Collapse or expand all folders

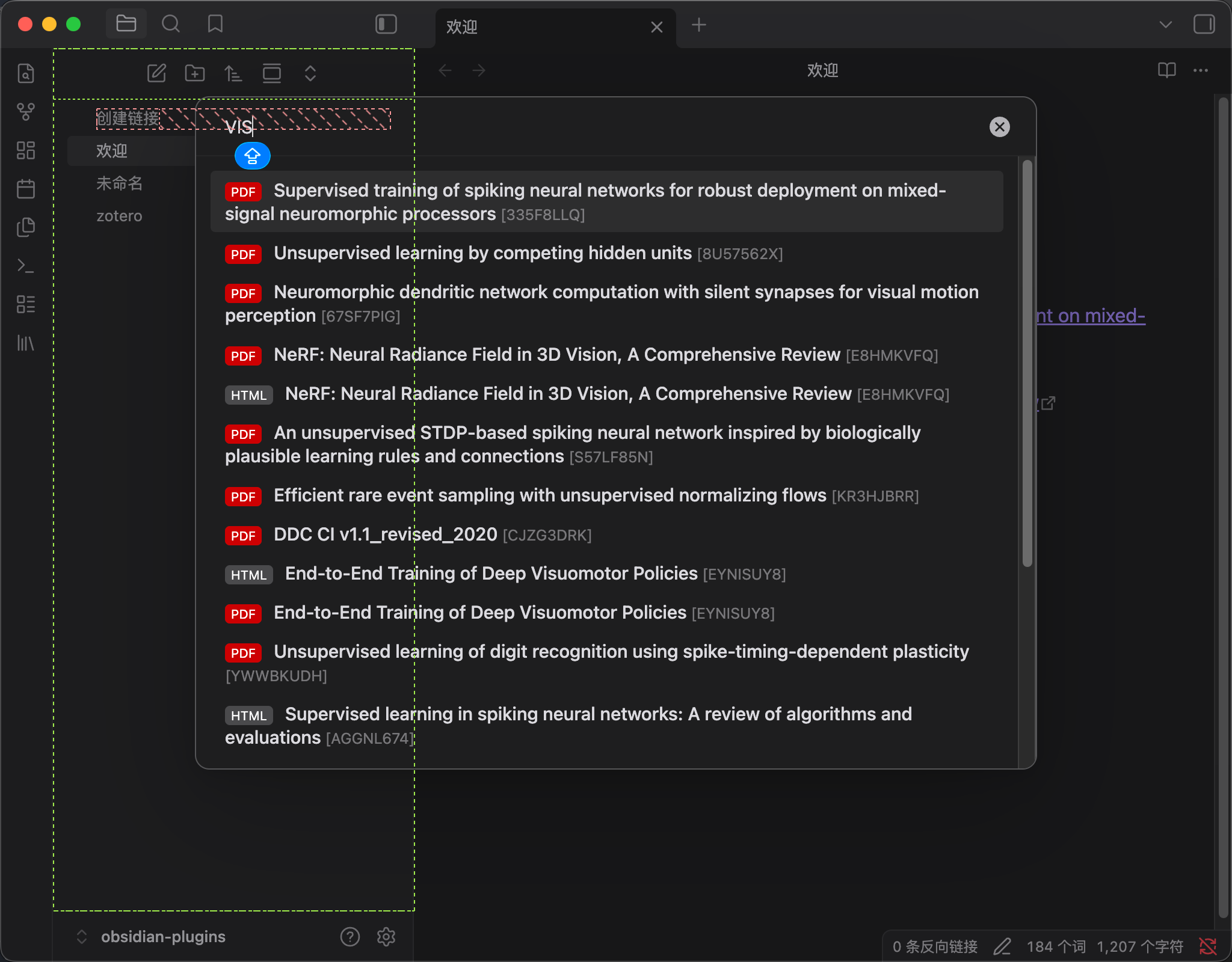point(310,73)
